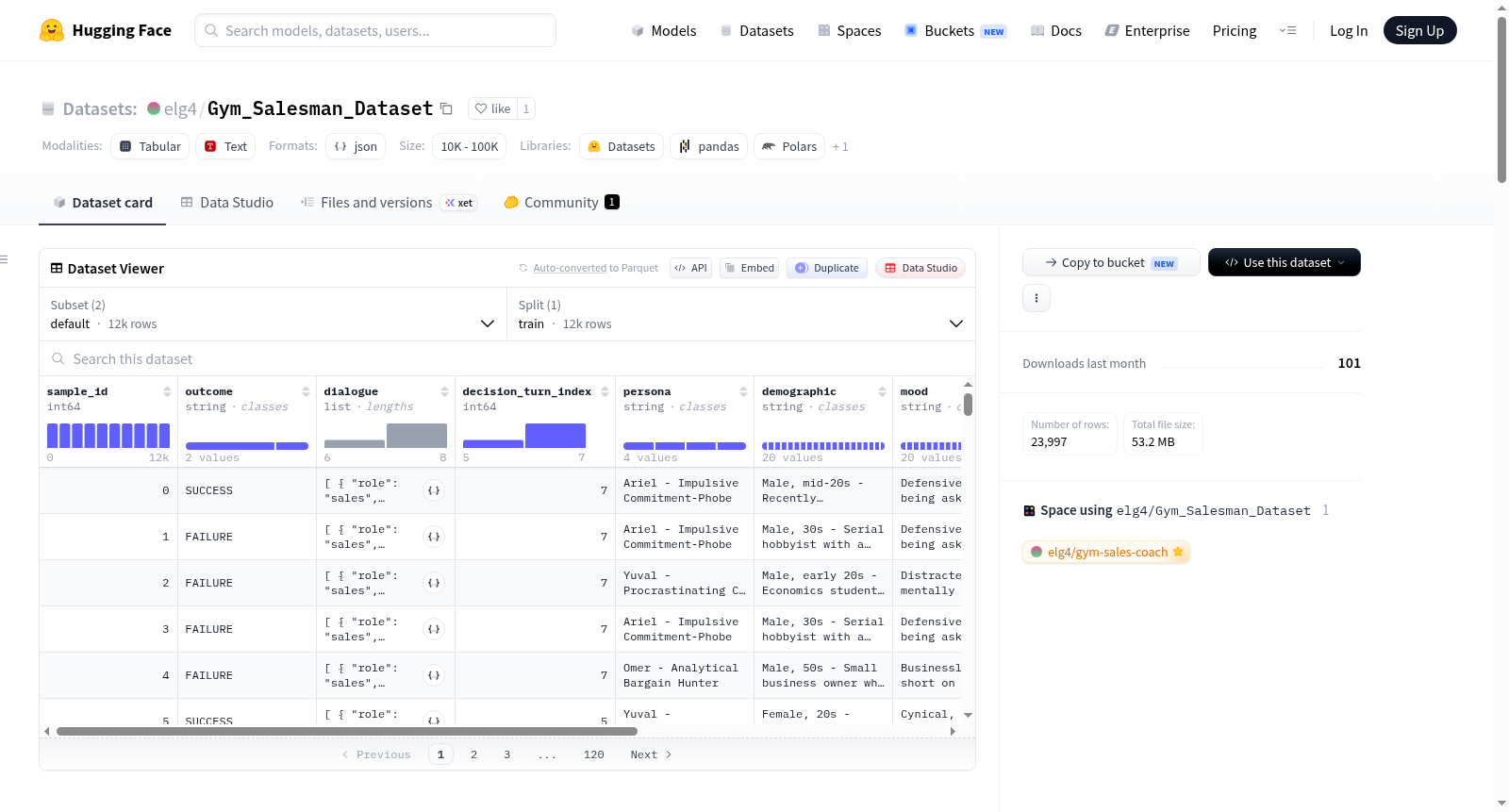1509x812 pixels.
Task: Open the Use this dataset dropdown
Action: pyautogui.click(x=1285, y=262)
